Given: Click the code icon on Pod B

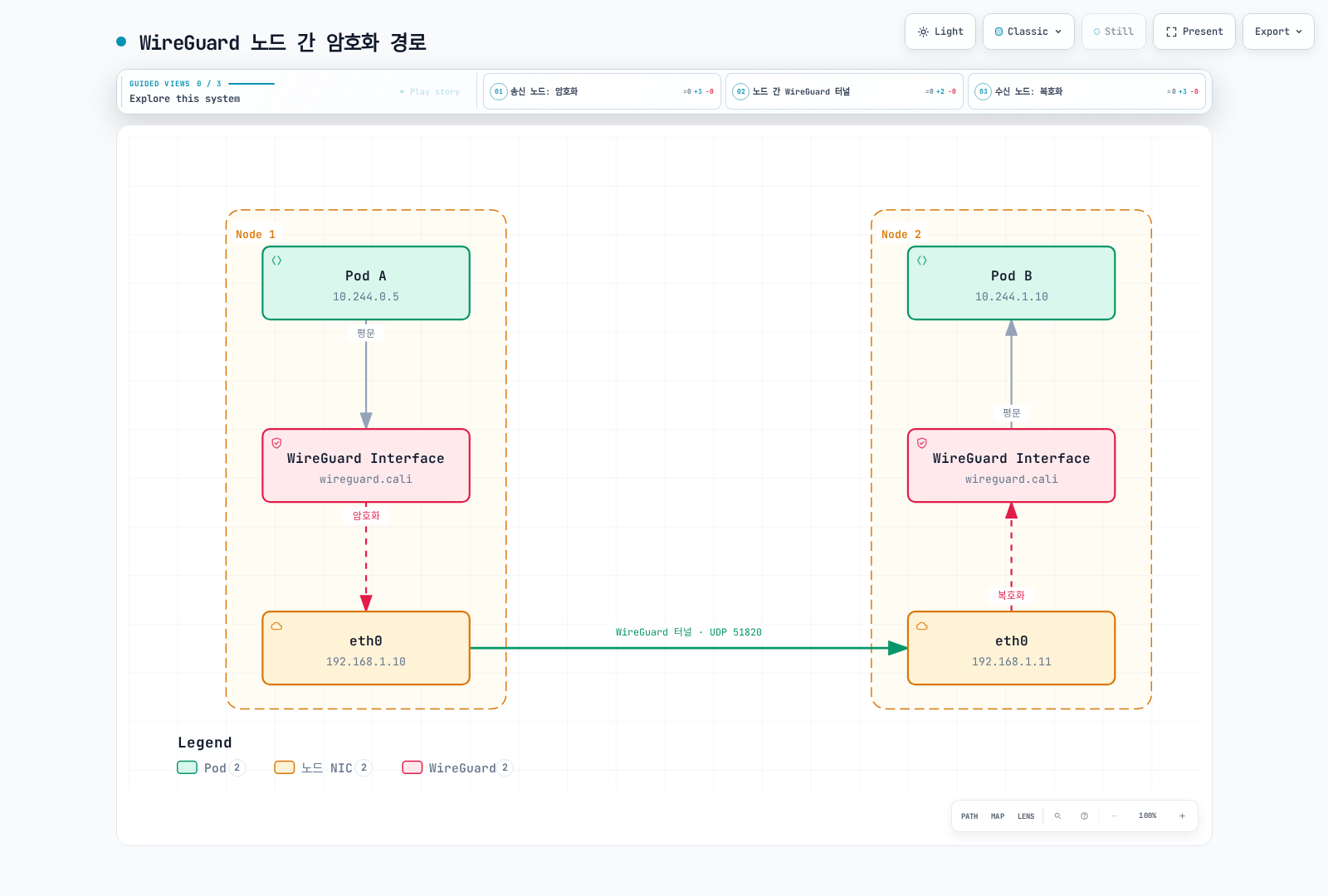Looking at the screenshot, I should point(922,261).
